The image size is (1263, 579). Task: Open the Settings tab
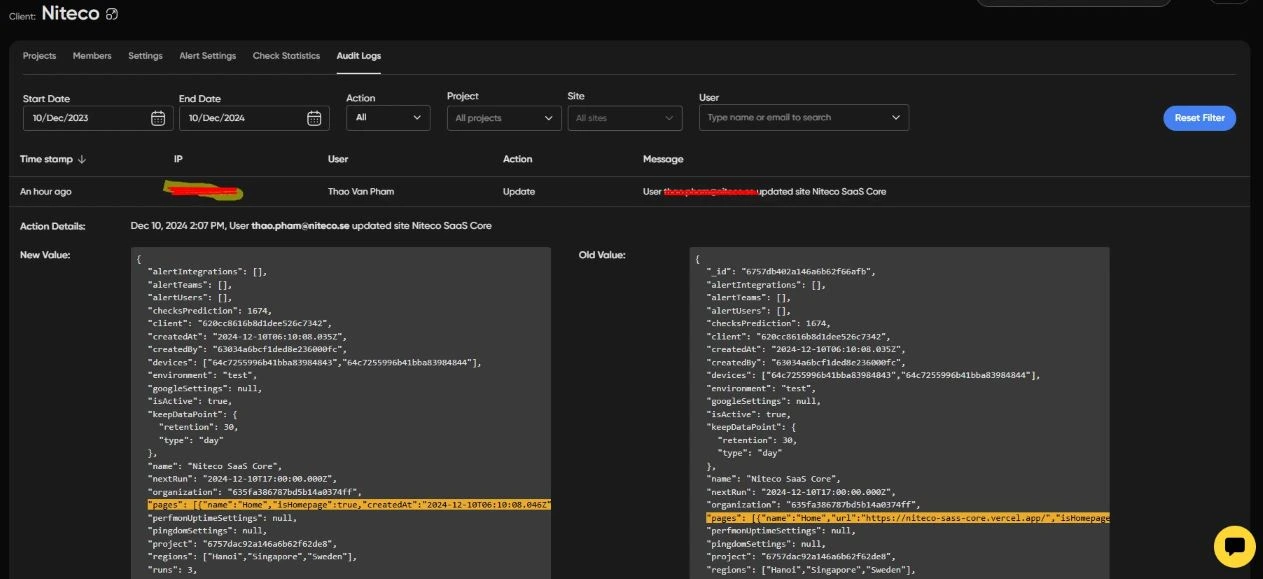click(x=145, y=56)
